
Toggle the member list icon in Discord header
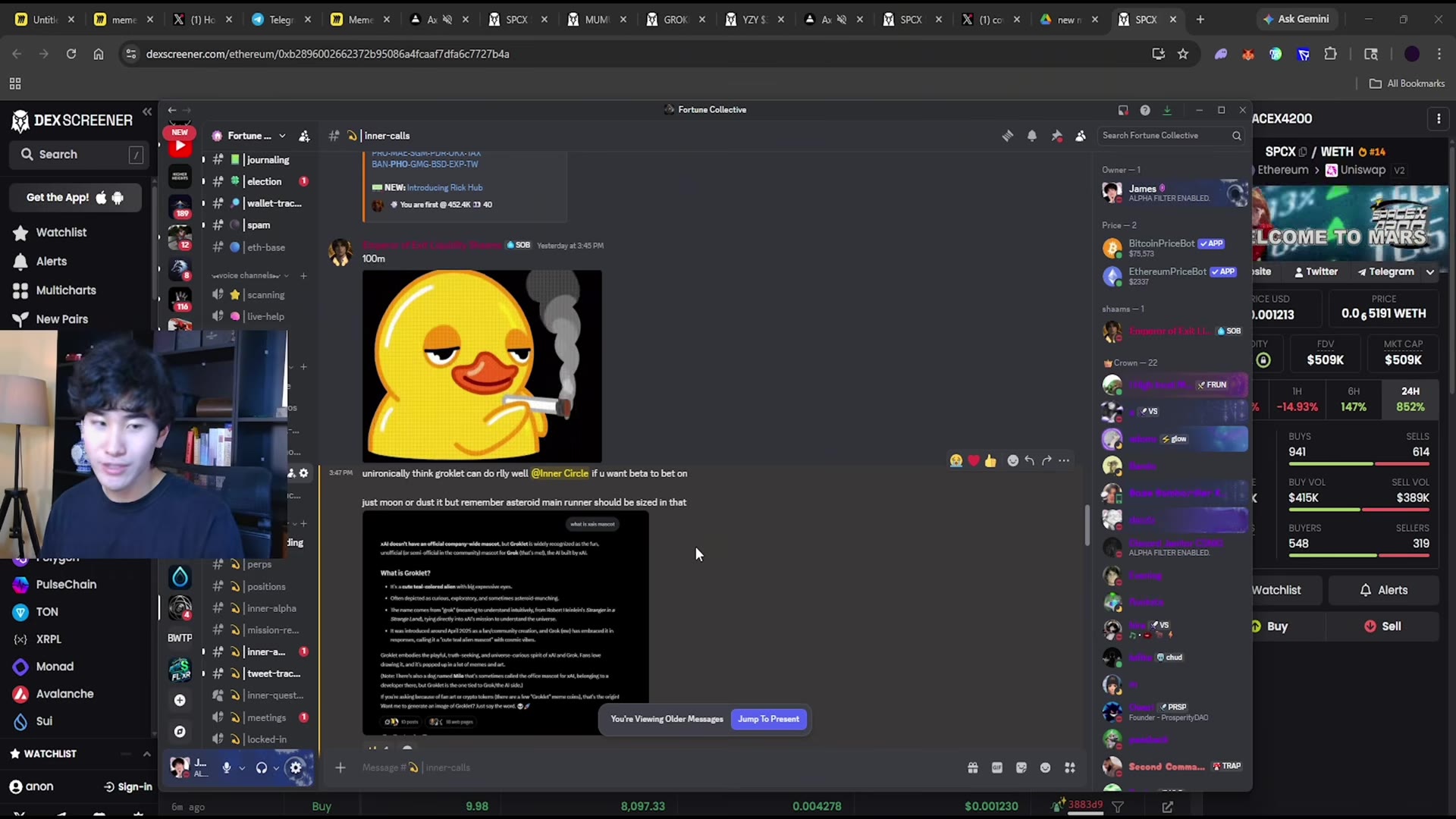click(x=1081, y=136)
